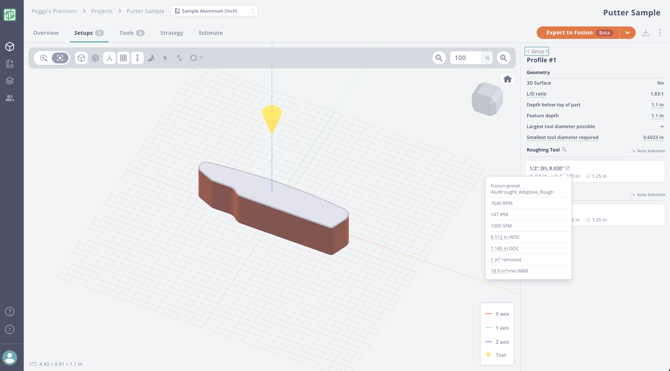Click the zoom percentage input field

[466, 58]
